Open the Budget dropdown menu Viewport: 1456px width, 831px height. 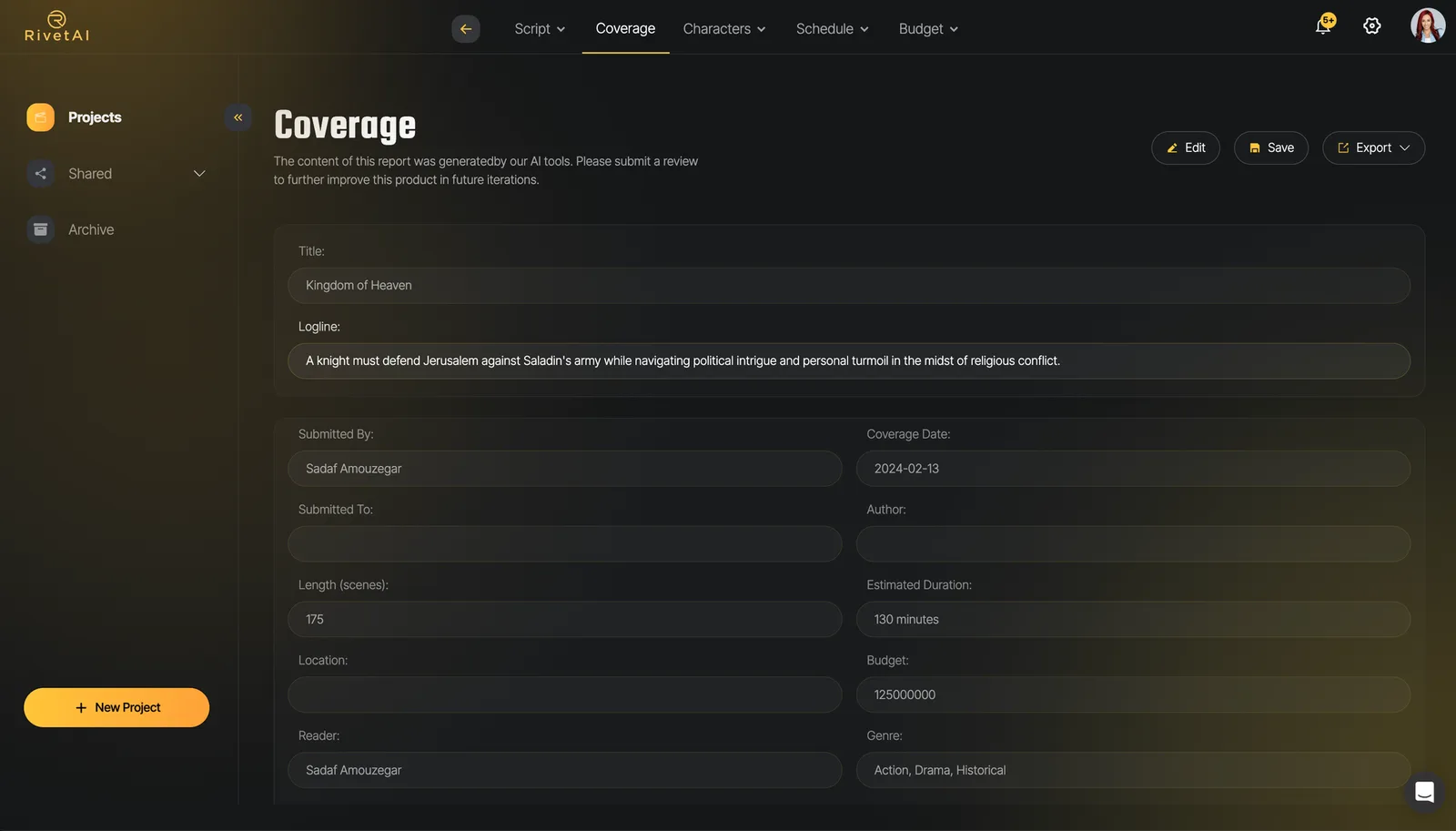coord(928,29)
